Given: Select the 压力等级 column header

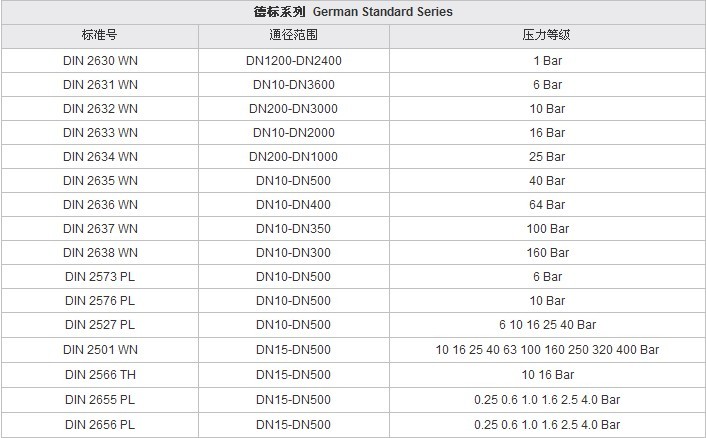Looking at the screenshot, I should [547, 35].
